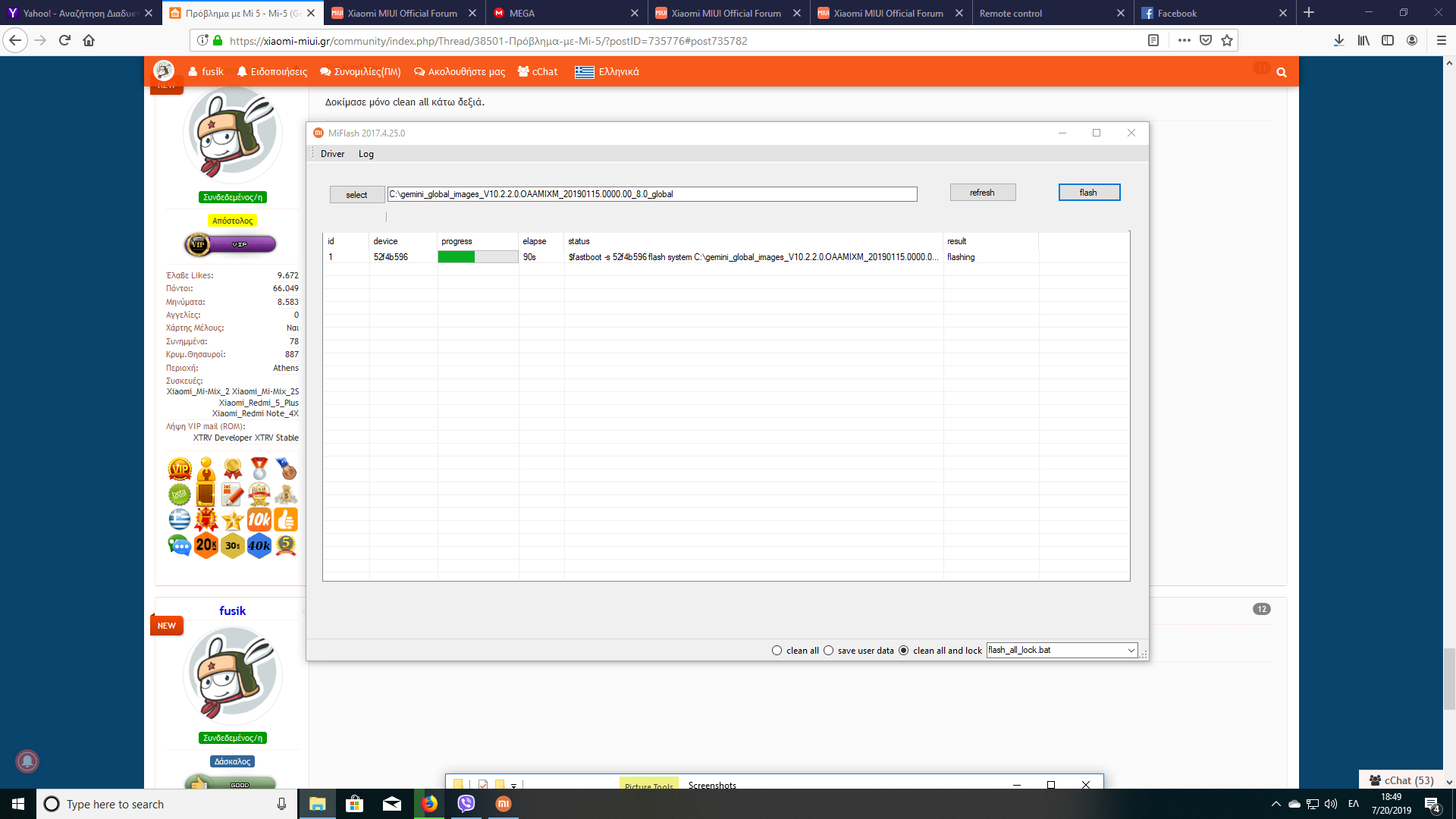Toggle reader view icon in the address bar
The height and width of the screenshot is (819, 1456).
click(x=1153, y=41)
